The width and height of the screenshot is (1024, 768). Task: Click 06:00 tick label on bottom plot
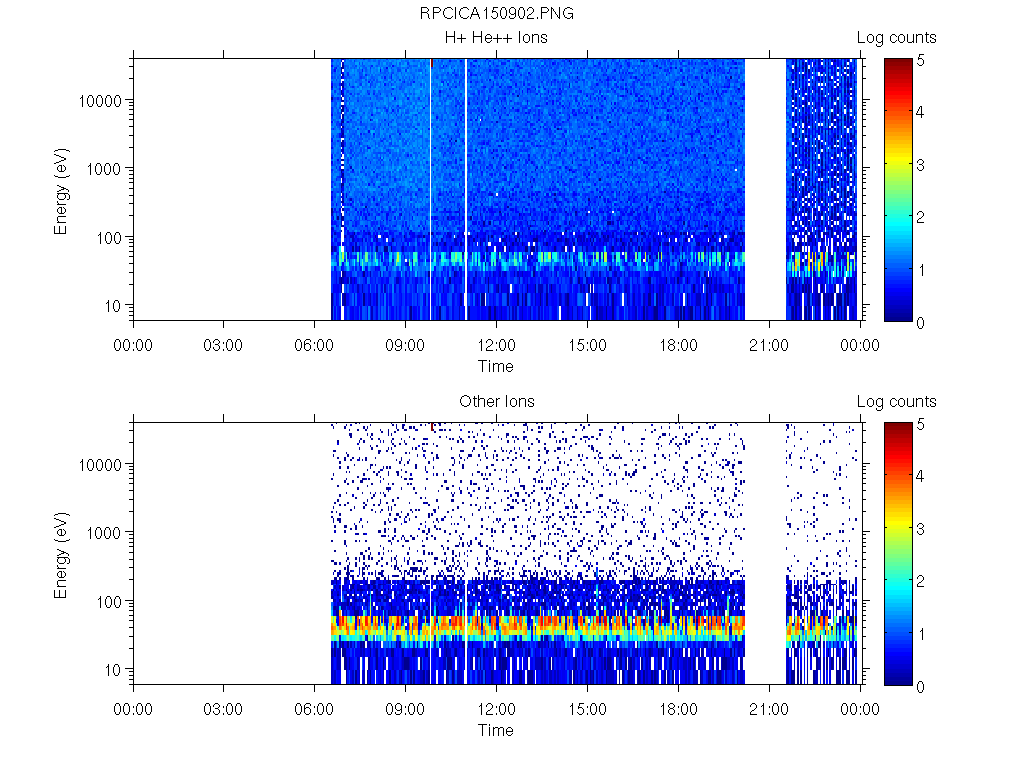coord(314,709)
